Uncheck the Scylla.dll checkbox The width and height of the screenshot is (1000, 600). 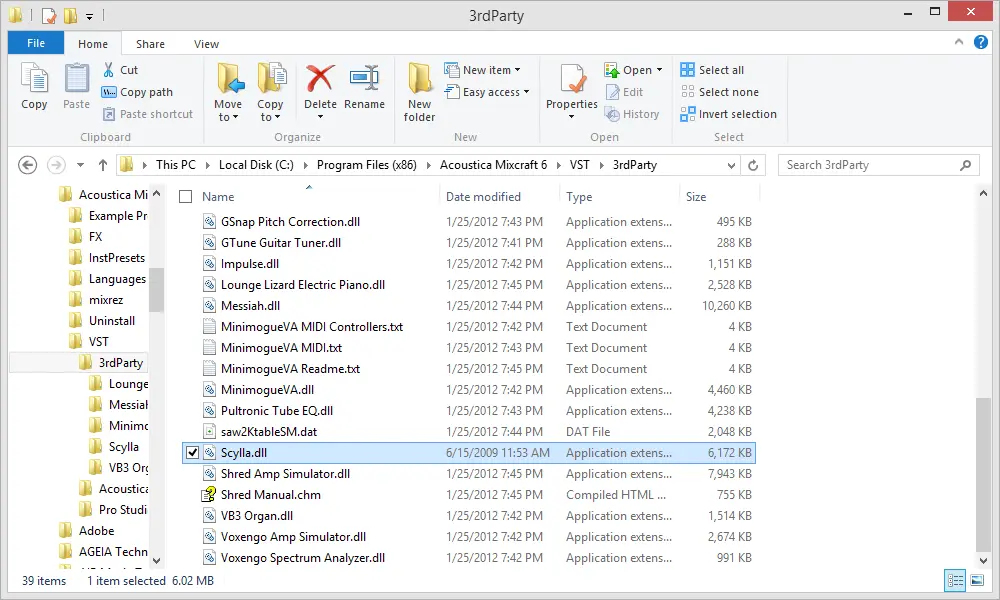click(x=192, y=453)
